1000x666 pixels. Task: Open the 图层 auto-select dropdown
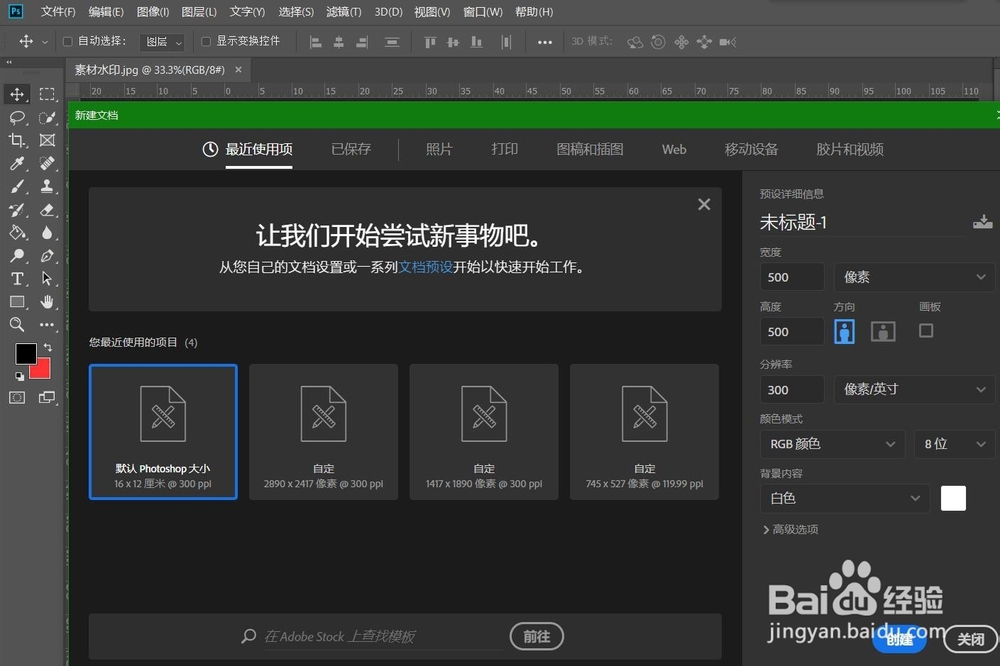coord(162,42)
